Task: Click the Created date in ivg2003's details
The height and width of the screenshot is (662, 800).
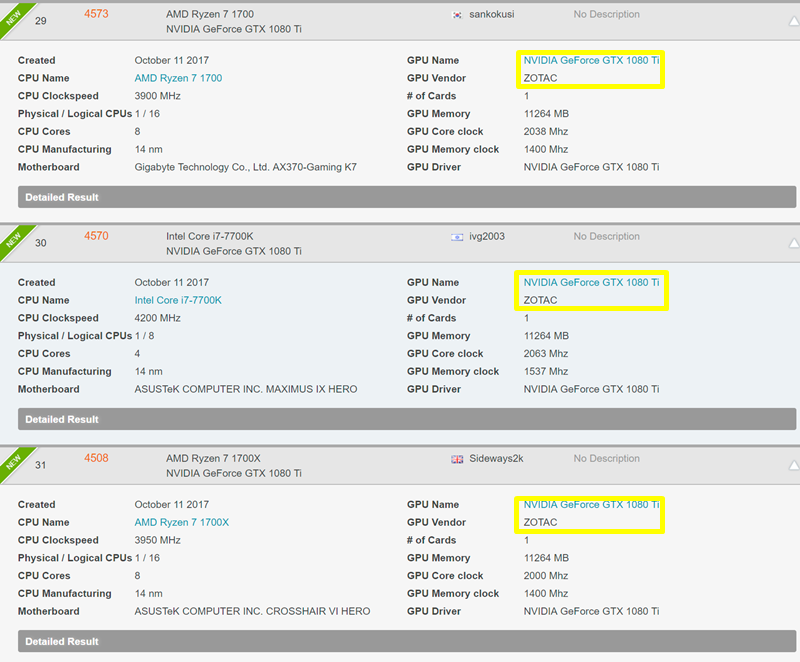Action: 172,283
